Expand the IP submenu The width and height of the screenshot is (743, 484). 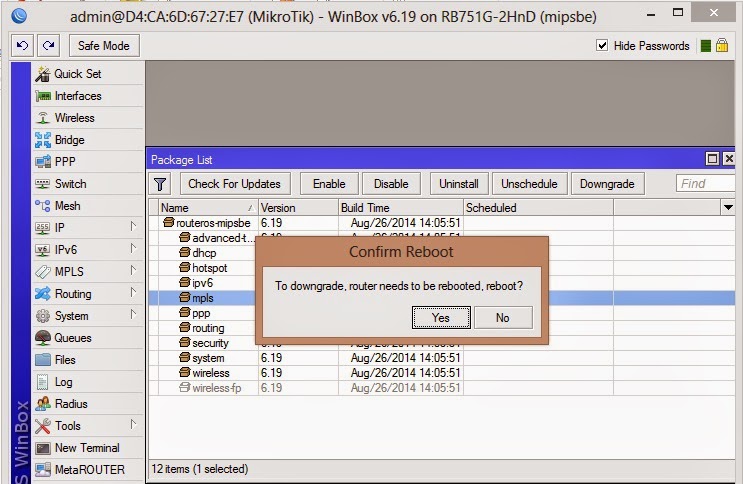[x=133, y=227]
